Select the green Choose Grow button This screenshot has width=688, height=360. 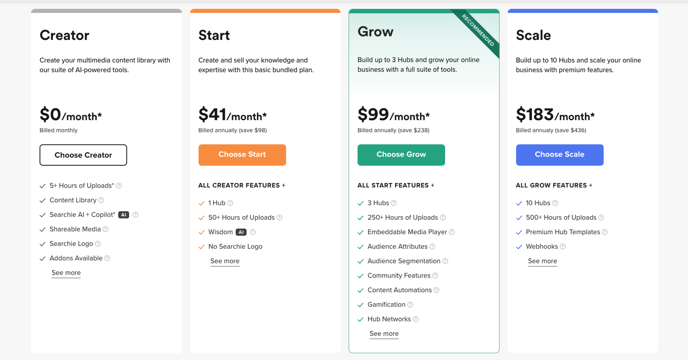(x=401, y=155)
